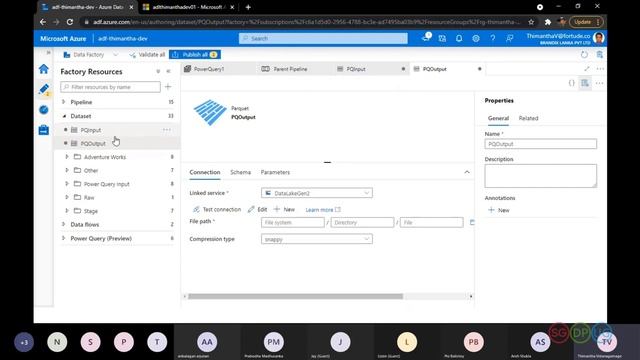Expand the Data flows node

pyautogui.click(x=63, y=224)
